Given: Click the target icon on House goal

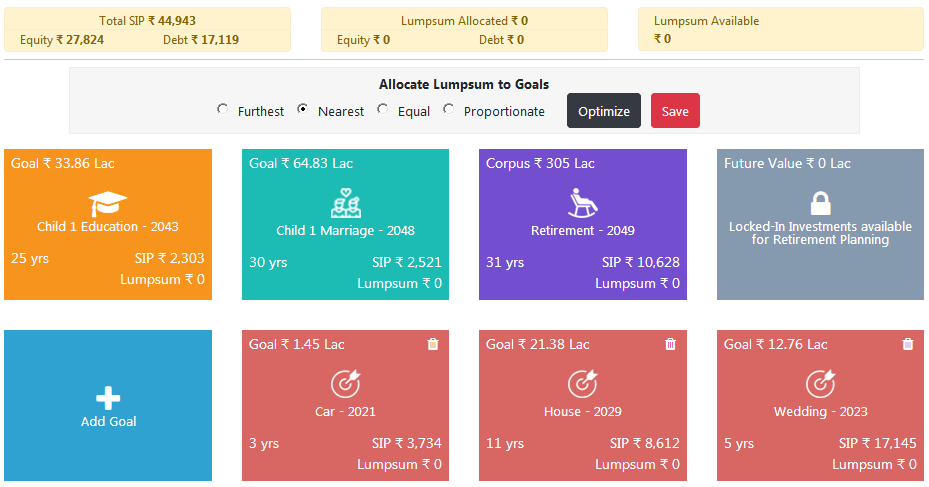Looking at the screenshot, I should click(582, 384).
